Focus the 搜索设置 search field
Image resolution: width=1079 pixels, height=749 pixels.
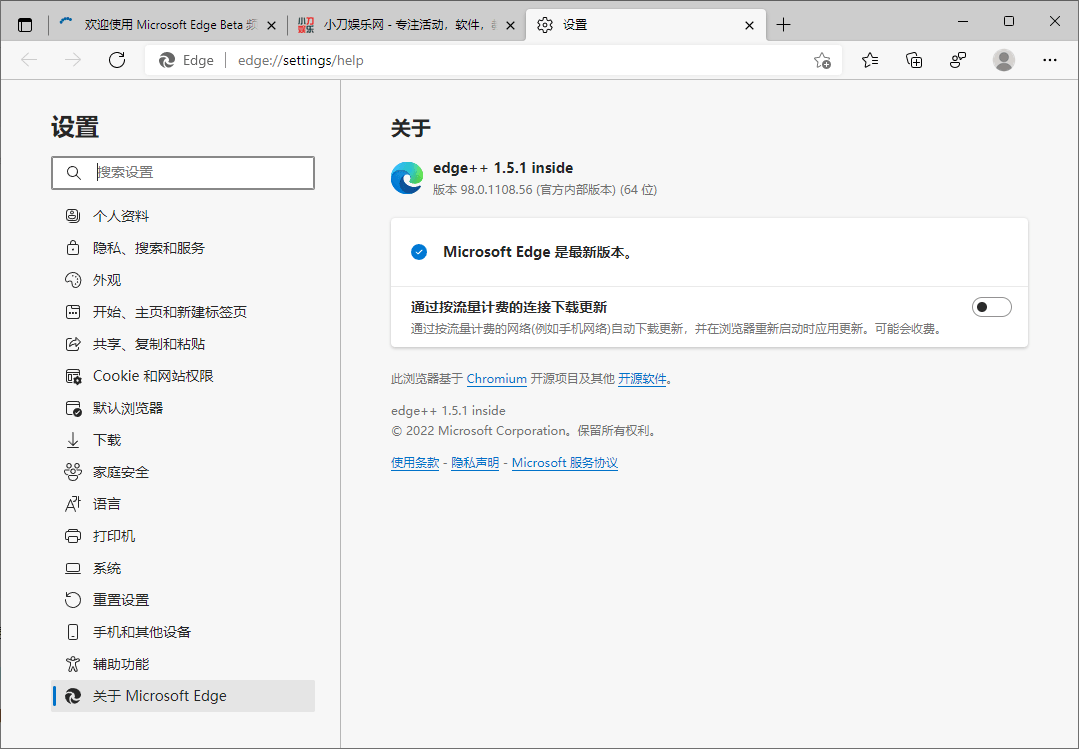coord(183,173)
